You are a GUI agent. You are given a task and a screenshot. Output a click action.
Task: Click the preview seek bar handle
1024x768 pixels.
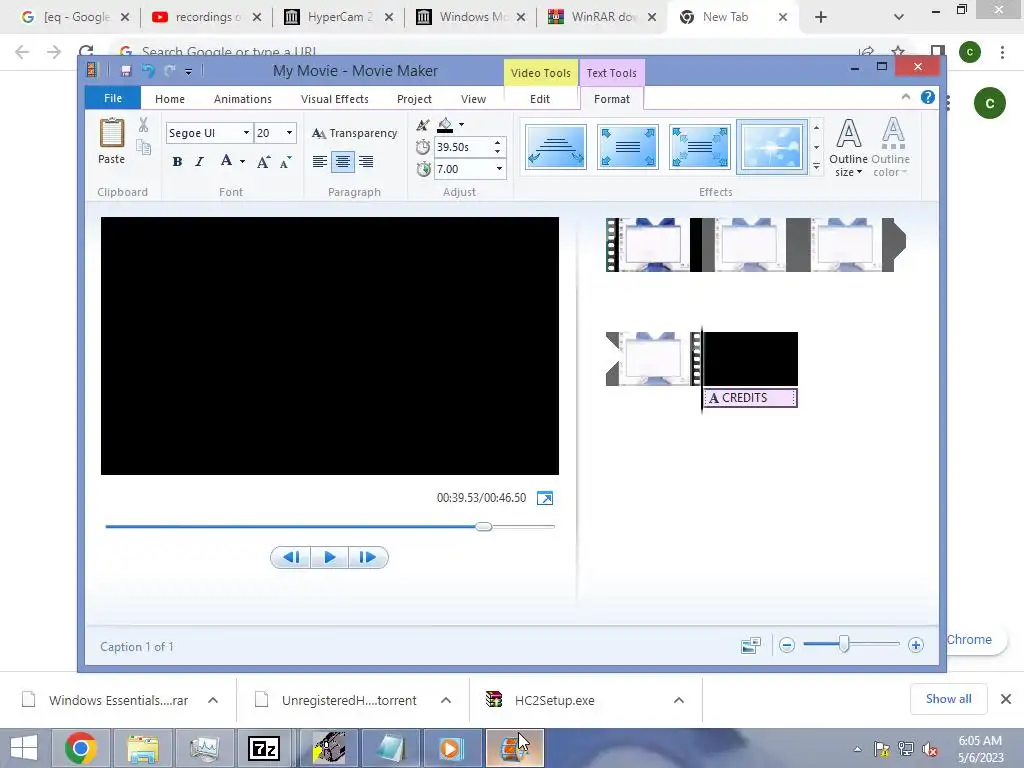(483, 526)
